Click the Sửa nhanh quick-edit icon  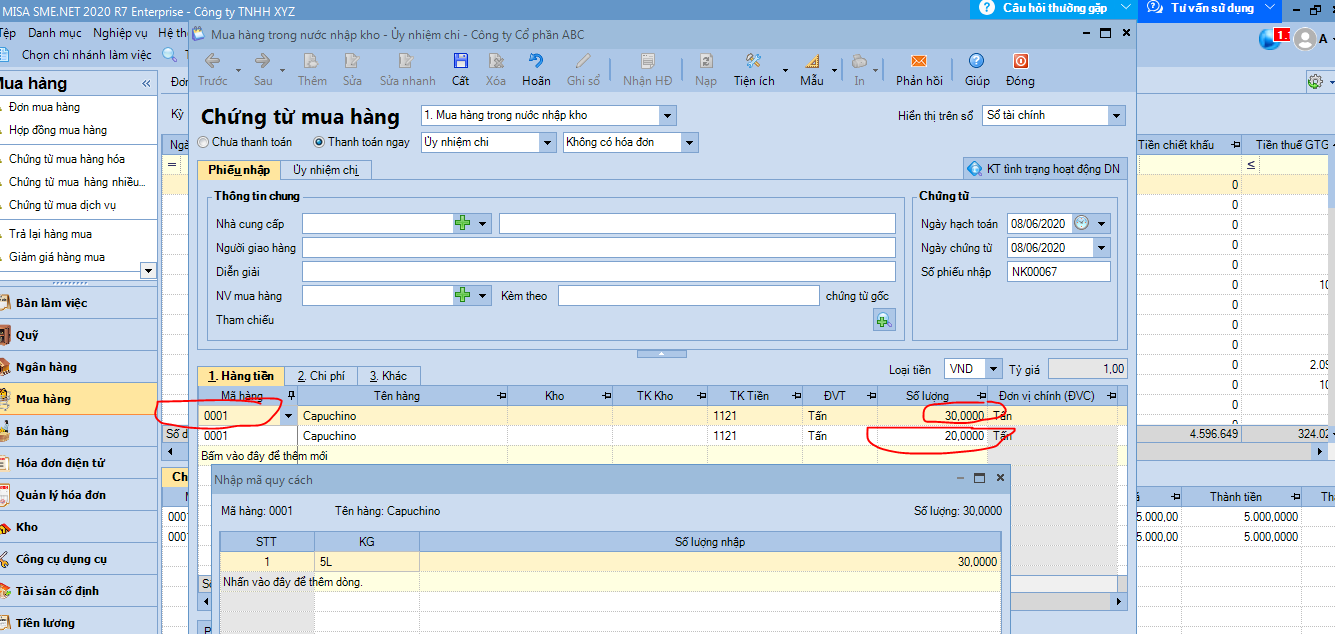tap(407, 61)
